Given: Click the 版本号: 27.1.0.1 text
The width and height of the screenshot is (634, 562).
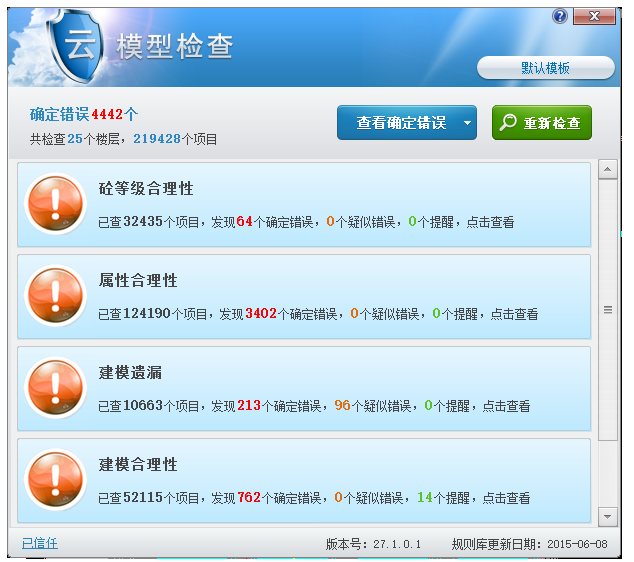Looking at the screenshot, I should pyautogui.click(x=373, y=544).
